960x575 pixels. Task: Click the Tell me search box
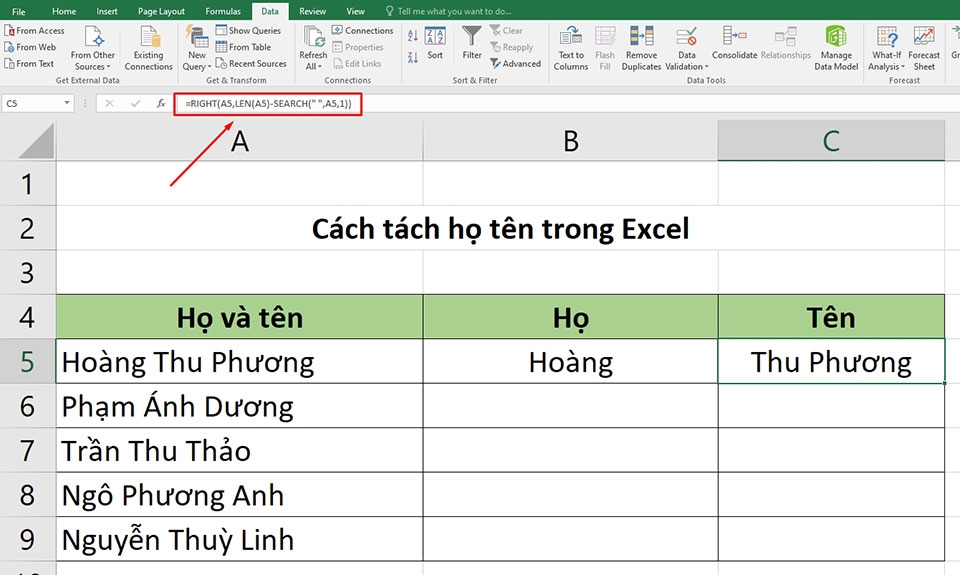coord(449,11)
